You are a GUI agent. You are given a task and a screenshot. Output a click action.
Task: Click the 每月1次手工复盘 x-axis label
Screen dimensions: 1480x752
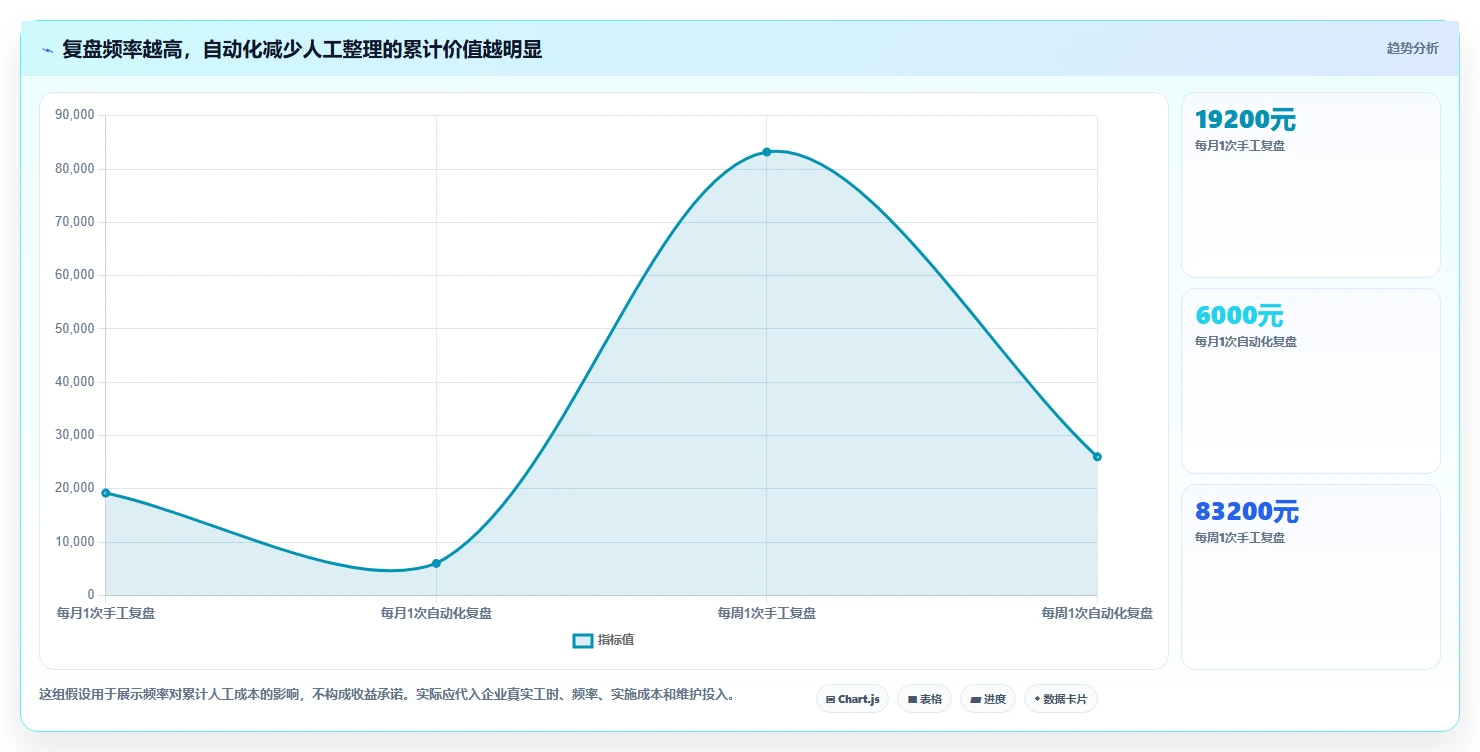[x=106, y=614]
